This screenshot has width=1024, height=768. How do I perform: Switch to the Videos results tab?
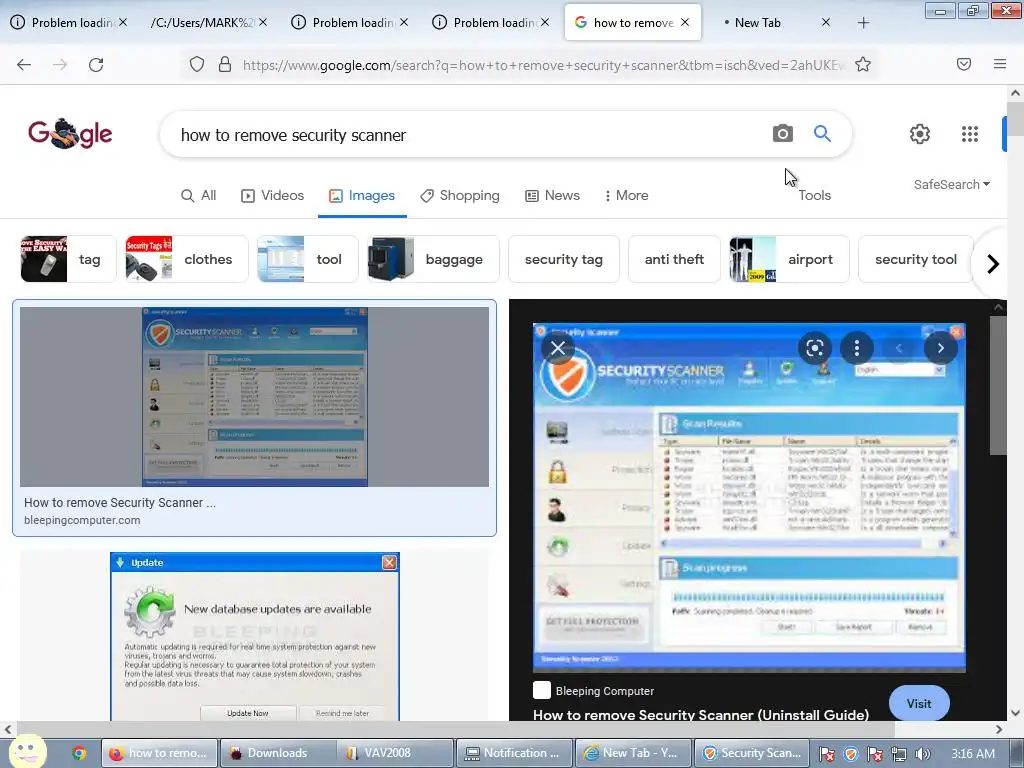point(272,195)
